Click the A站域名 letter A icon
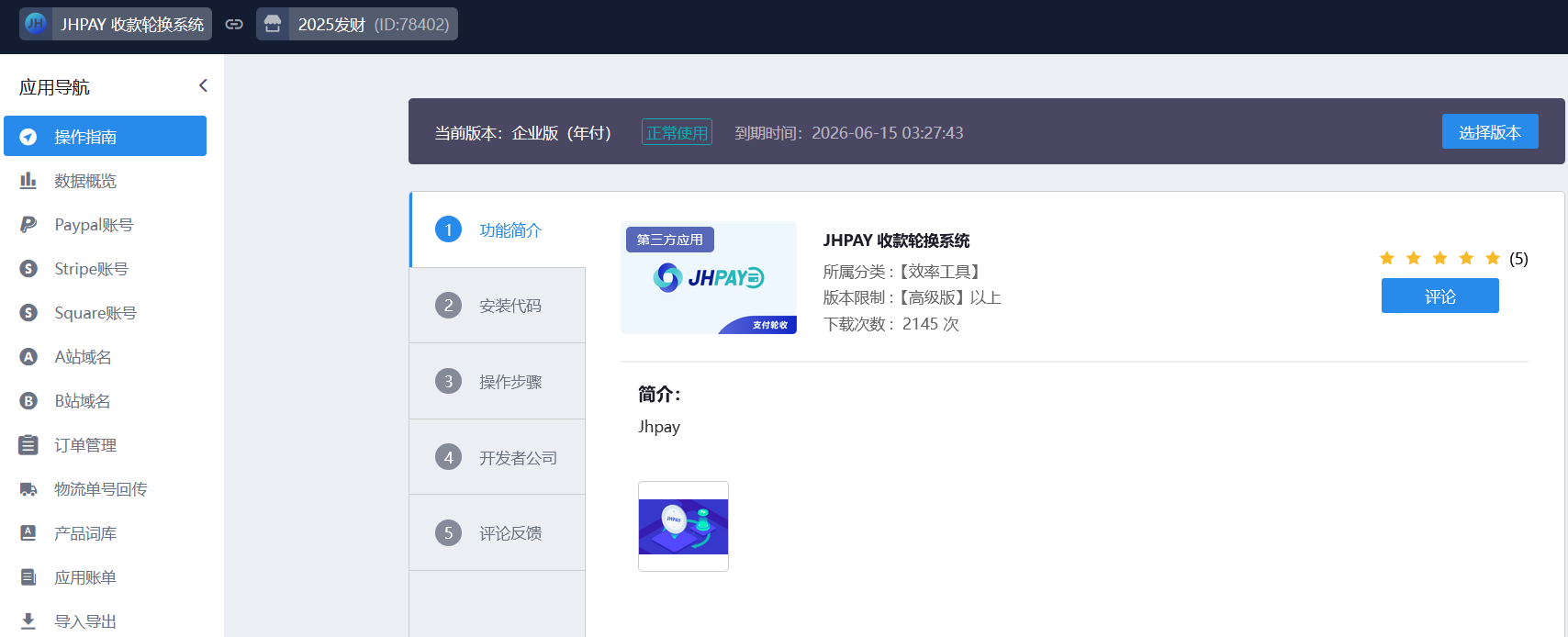Viewport: 1568px width, 637px height. 28,357
